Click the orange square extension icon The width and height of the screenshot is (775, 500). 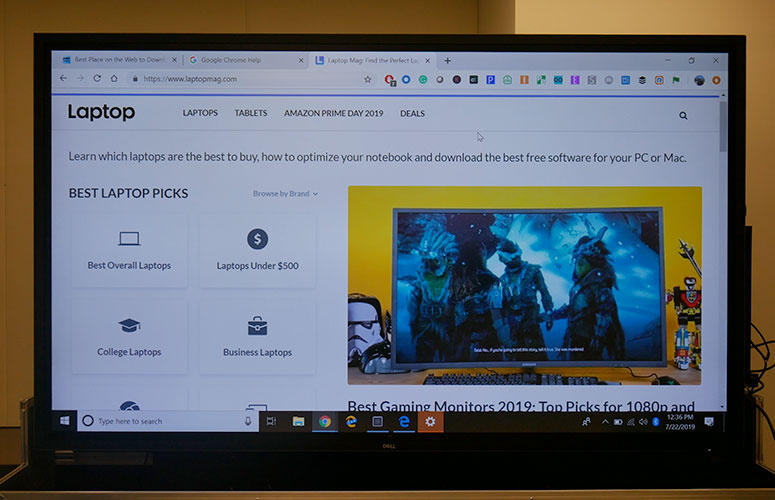(524, 80)
